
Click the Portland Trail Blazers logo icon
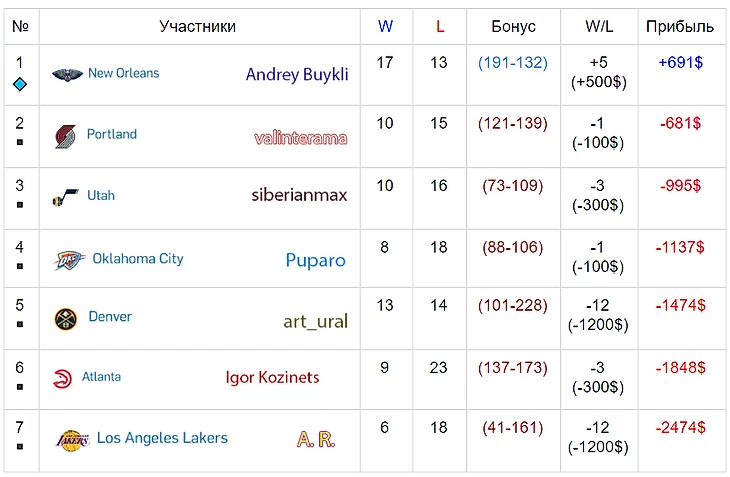66,136
